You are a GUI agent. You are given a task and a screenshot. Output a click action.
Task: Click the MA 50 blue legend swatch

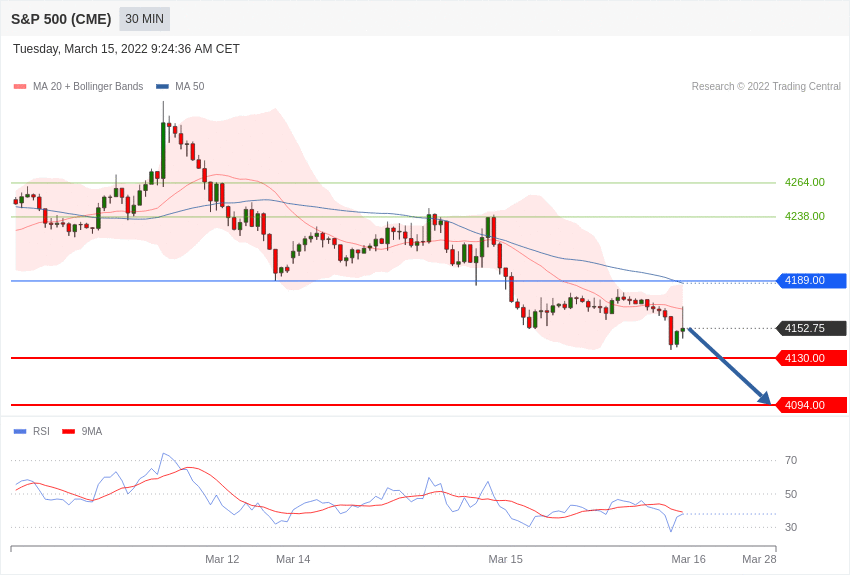[162, 87]
